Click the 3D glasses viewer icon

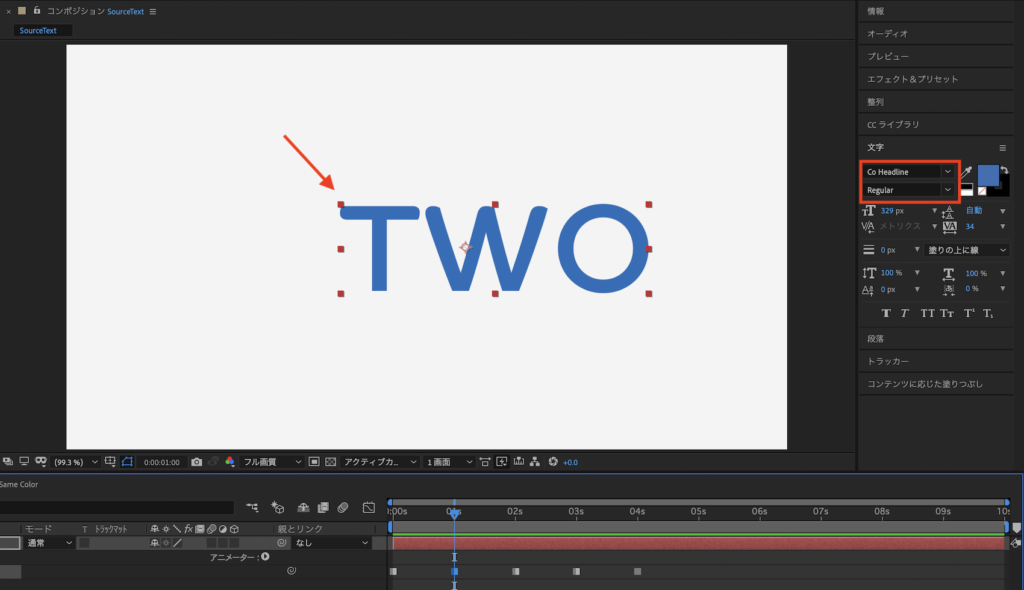pos(40,461)
